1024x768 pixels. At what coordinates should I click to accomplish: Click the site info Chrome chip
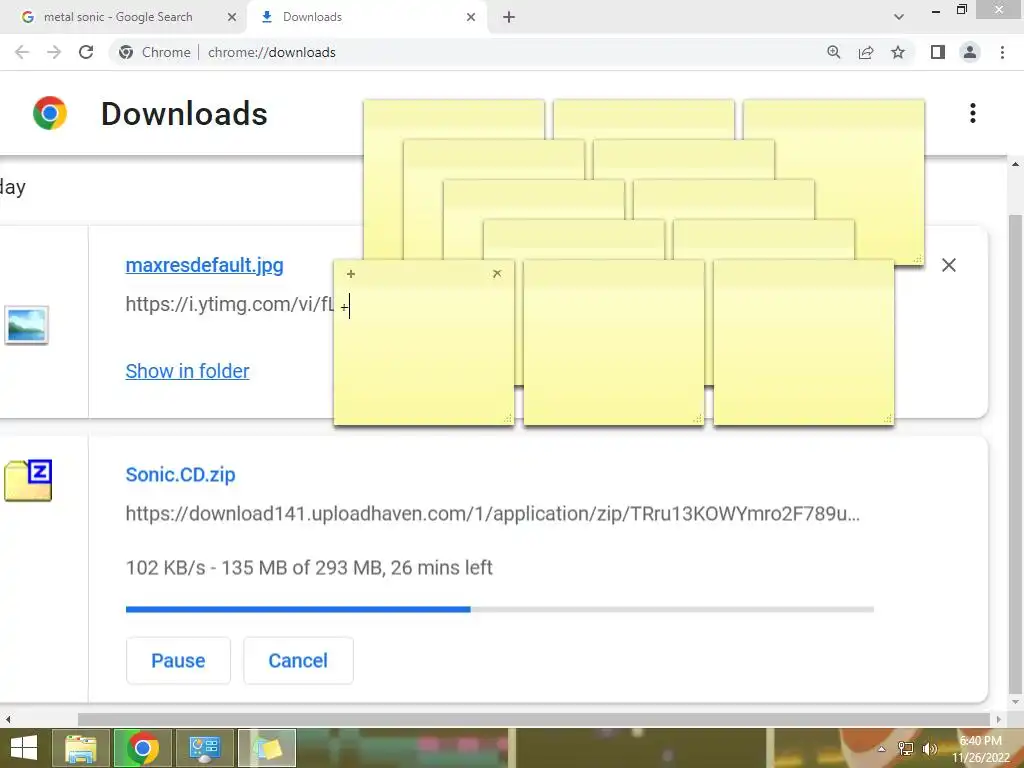click(154, 52)
